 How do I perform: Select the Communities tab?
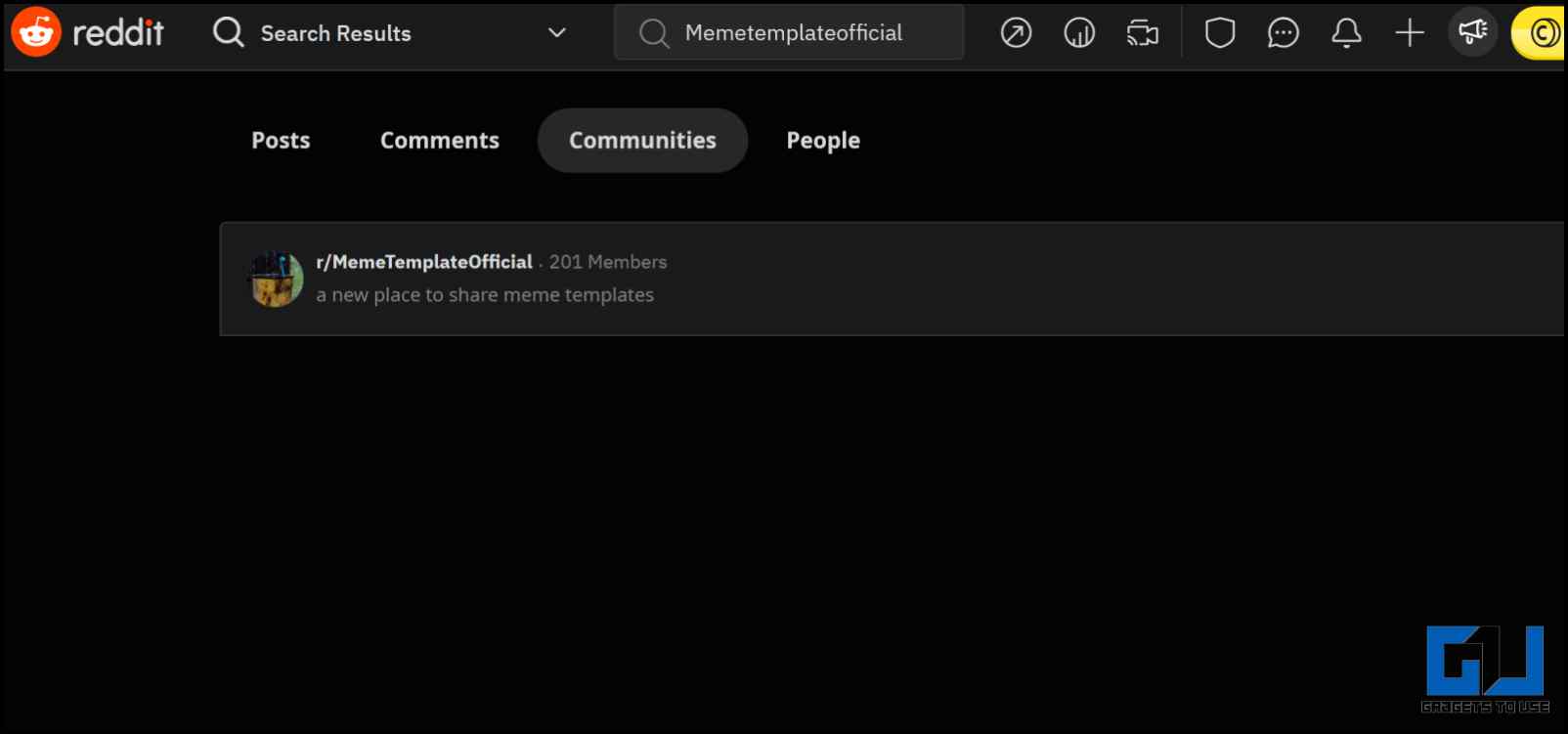[x=643, y=141]
